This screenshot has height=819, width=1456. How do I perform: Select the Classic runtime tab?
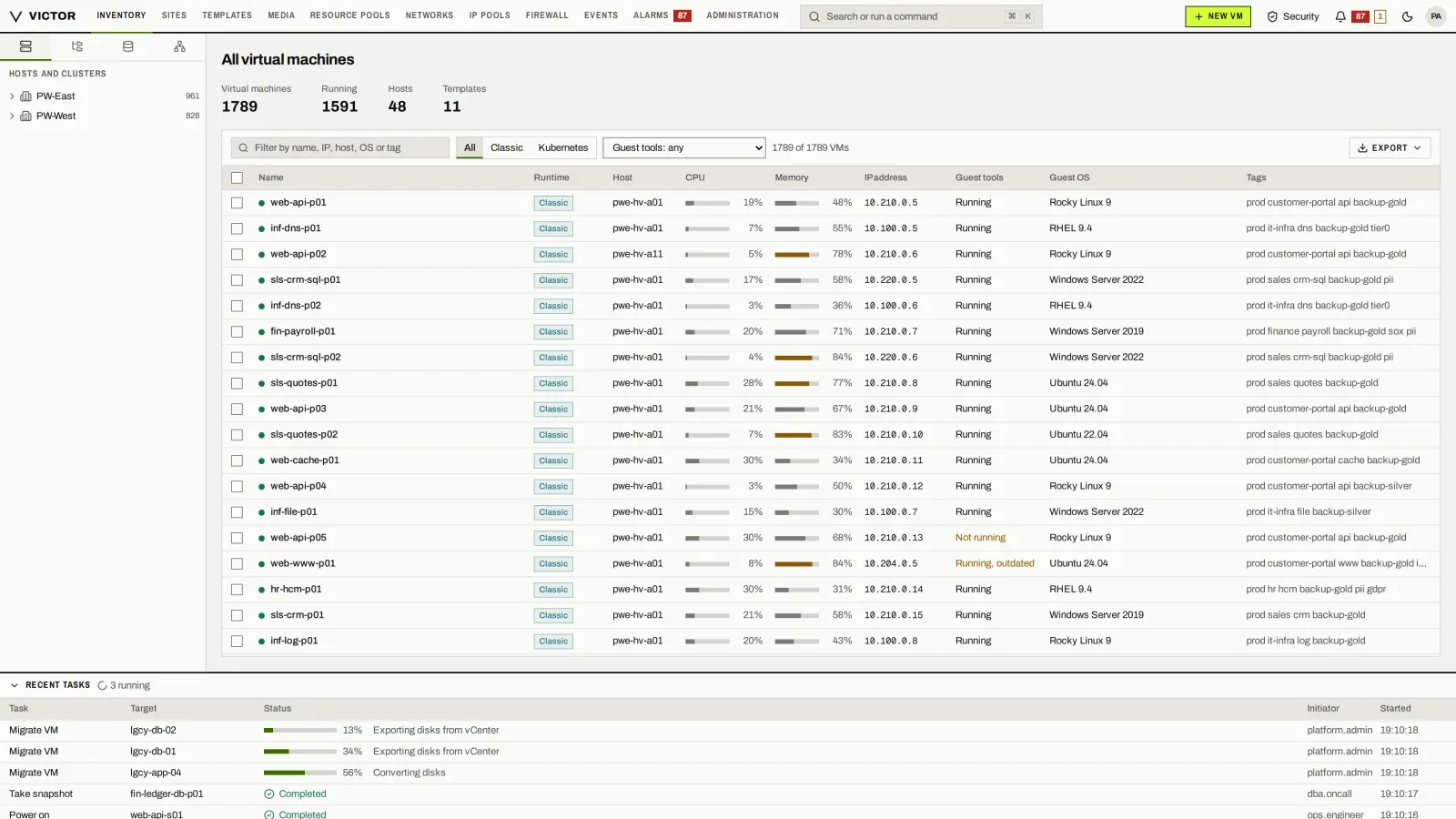[507, 147]
